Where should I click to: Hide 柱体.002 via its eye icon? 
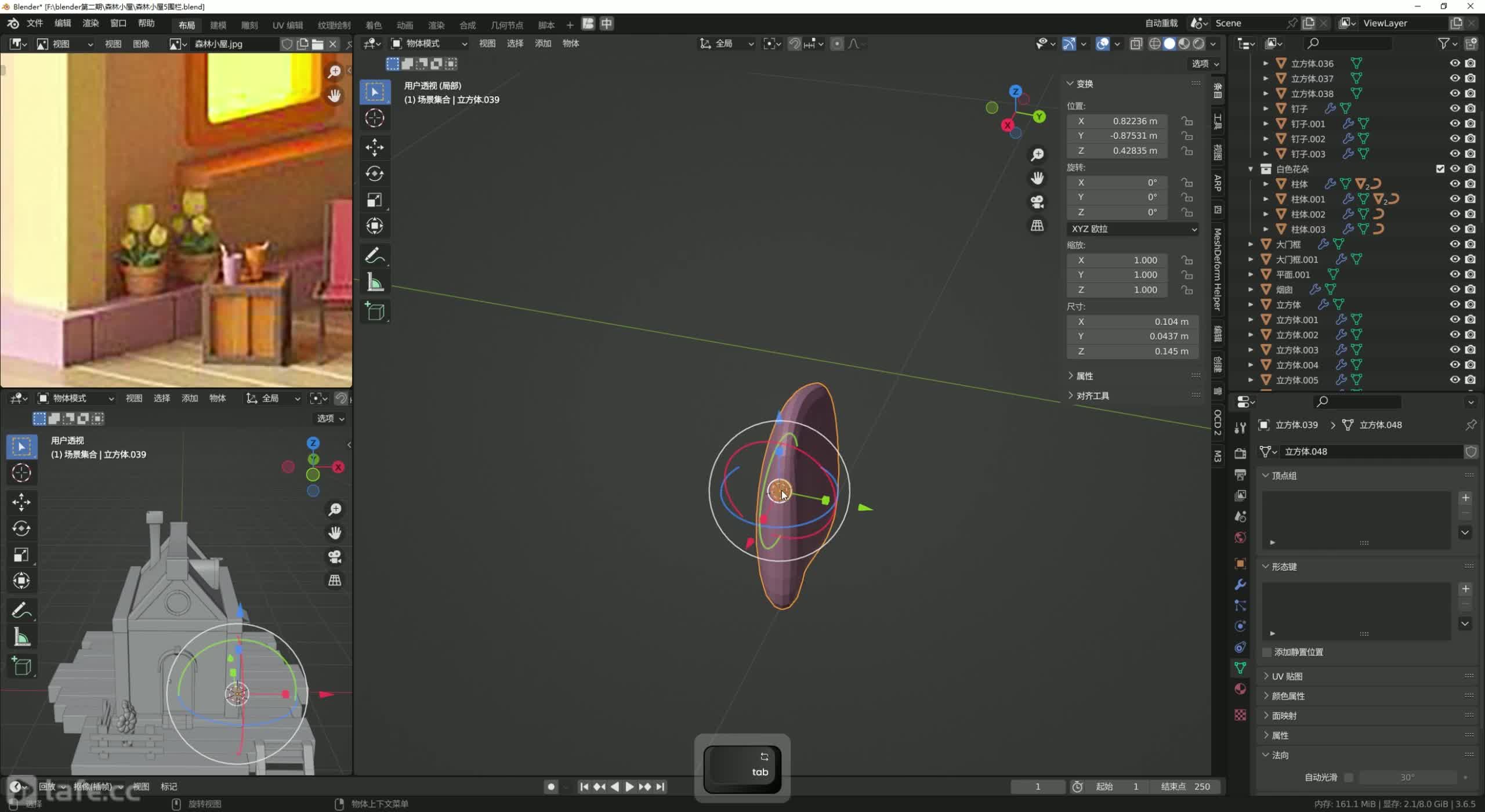(x=1455, y=214)
